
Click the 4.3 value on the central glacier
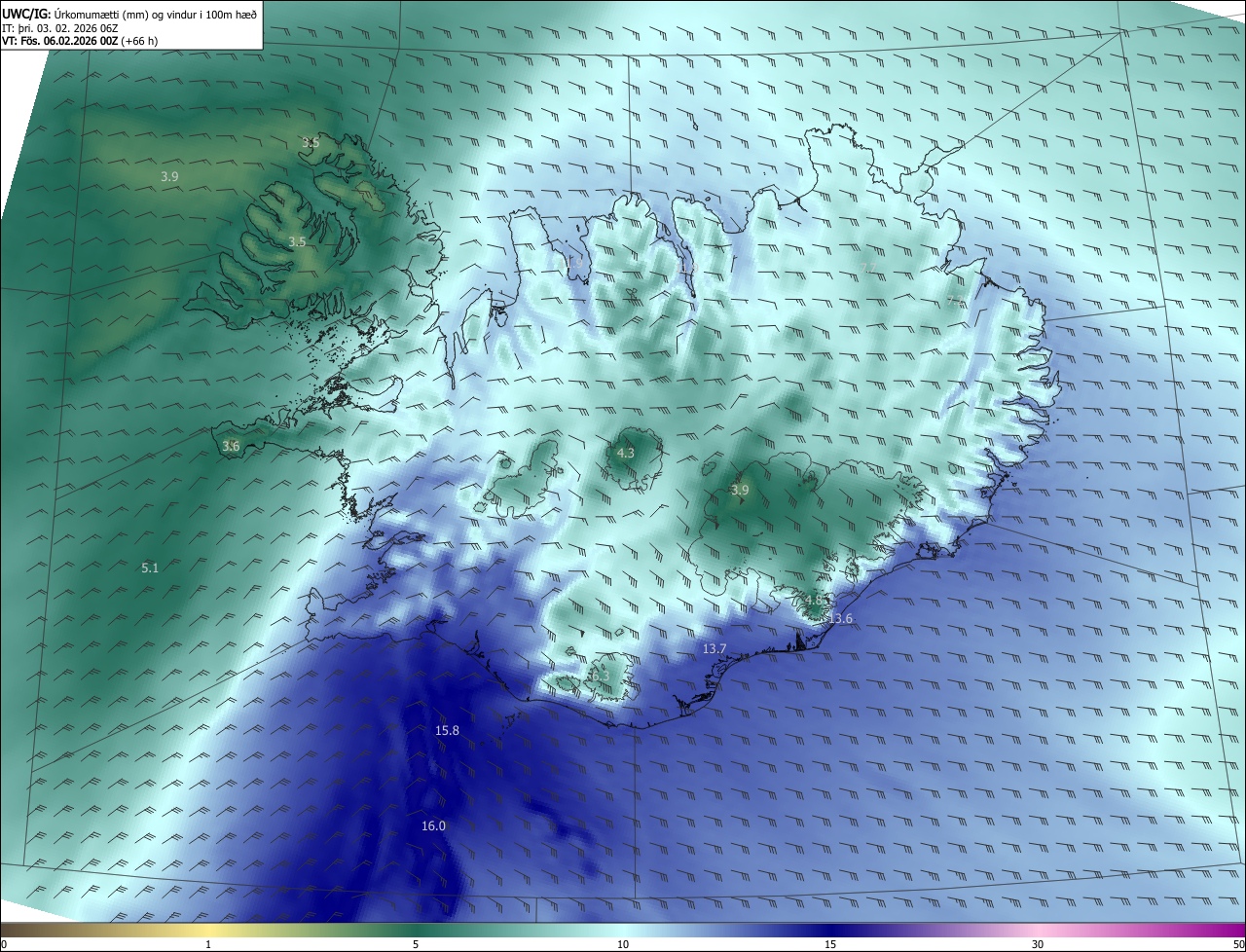(626, 453)
